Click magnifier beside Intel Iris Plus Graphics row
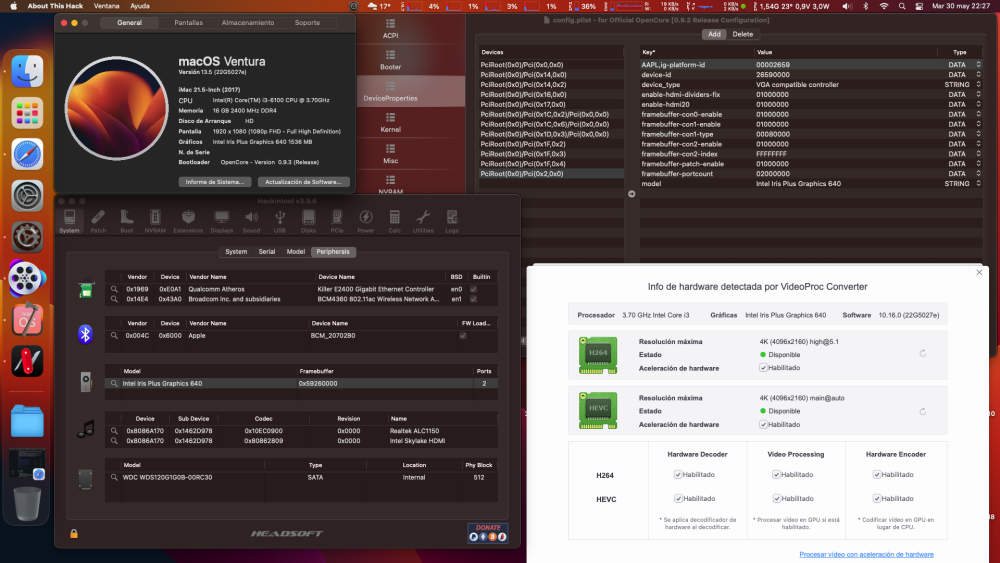 pyautogui.click(x=114, y=383)
